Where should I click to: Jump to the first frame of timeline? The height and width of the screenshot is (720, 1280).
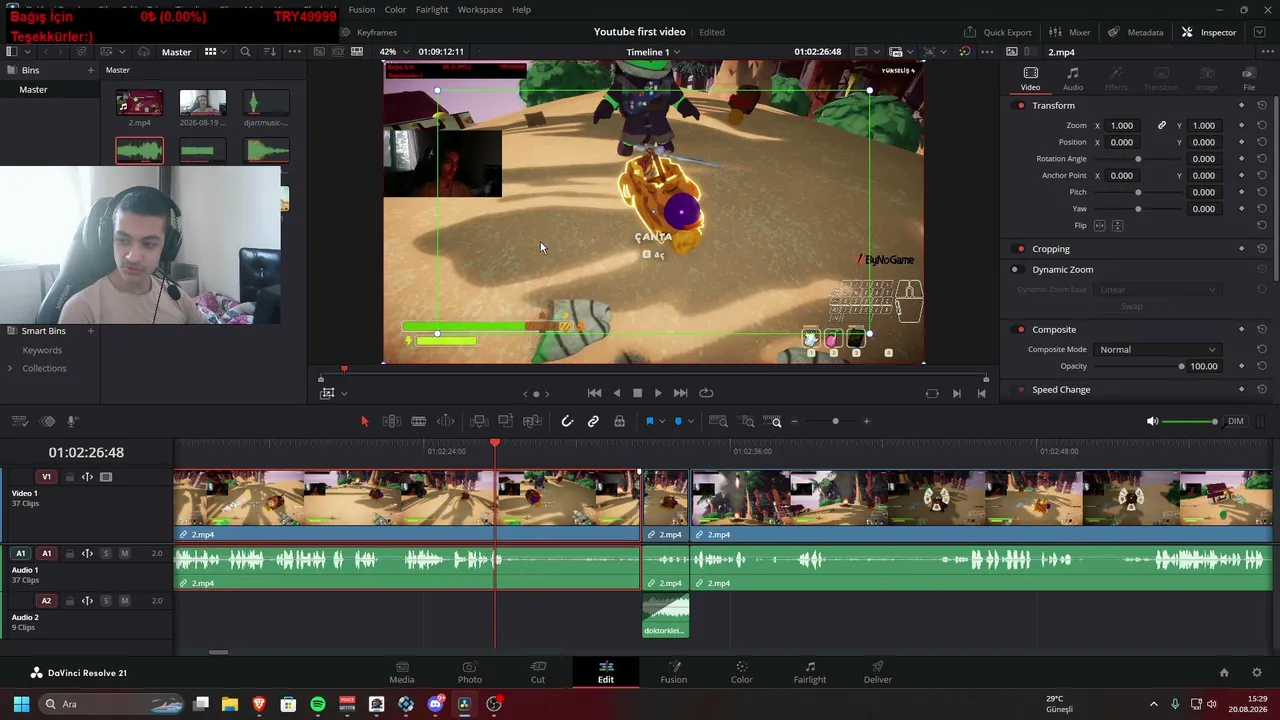coord(594,393)
